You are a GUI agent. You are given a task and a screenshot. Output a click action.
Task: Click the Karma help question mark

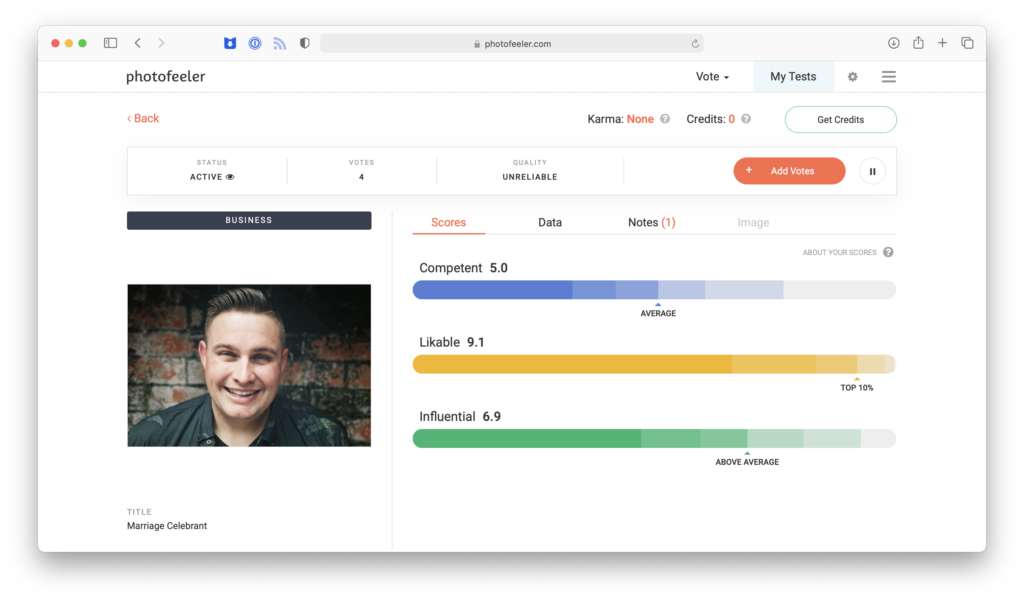coord(665,119)
